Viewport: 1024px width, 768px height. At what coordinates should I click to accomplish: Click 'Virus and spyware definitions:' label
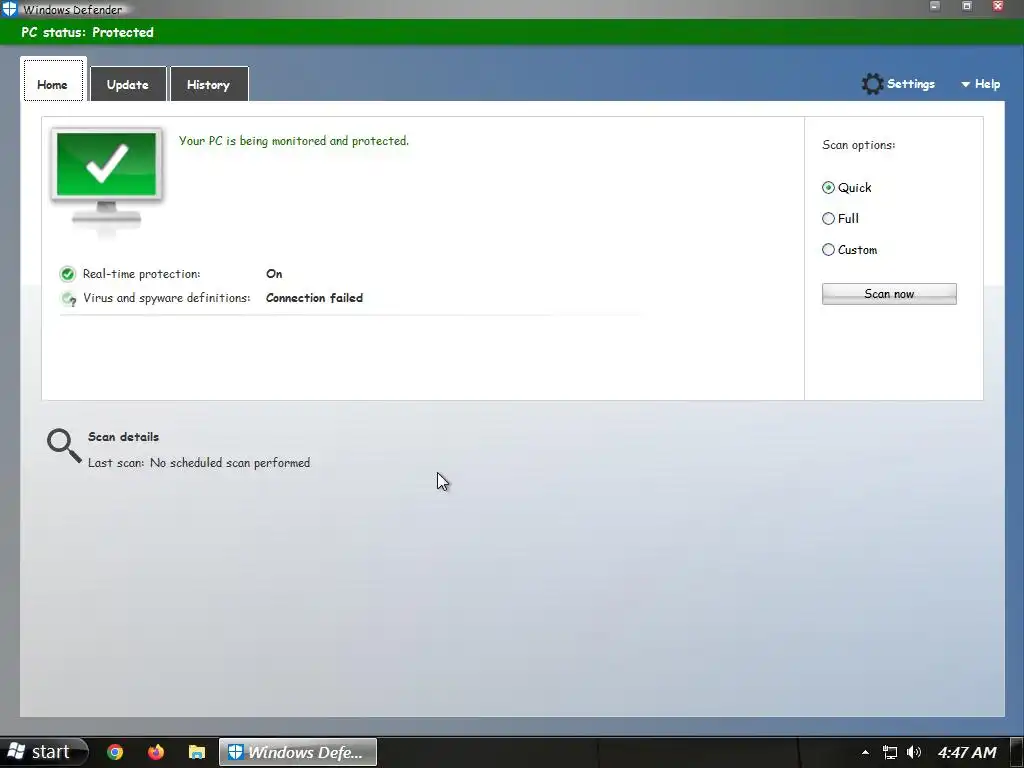pos(167,298)
